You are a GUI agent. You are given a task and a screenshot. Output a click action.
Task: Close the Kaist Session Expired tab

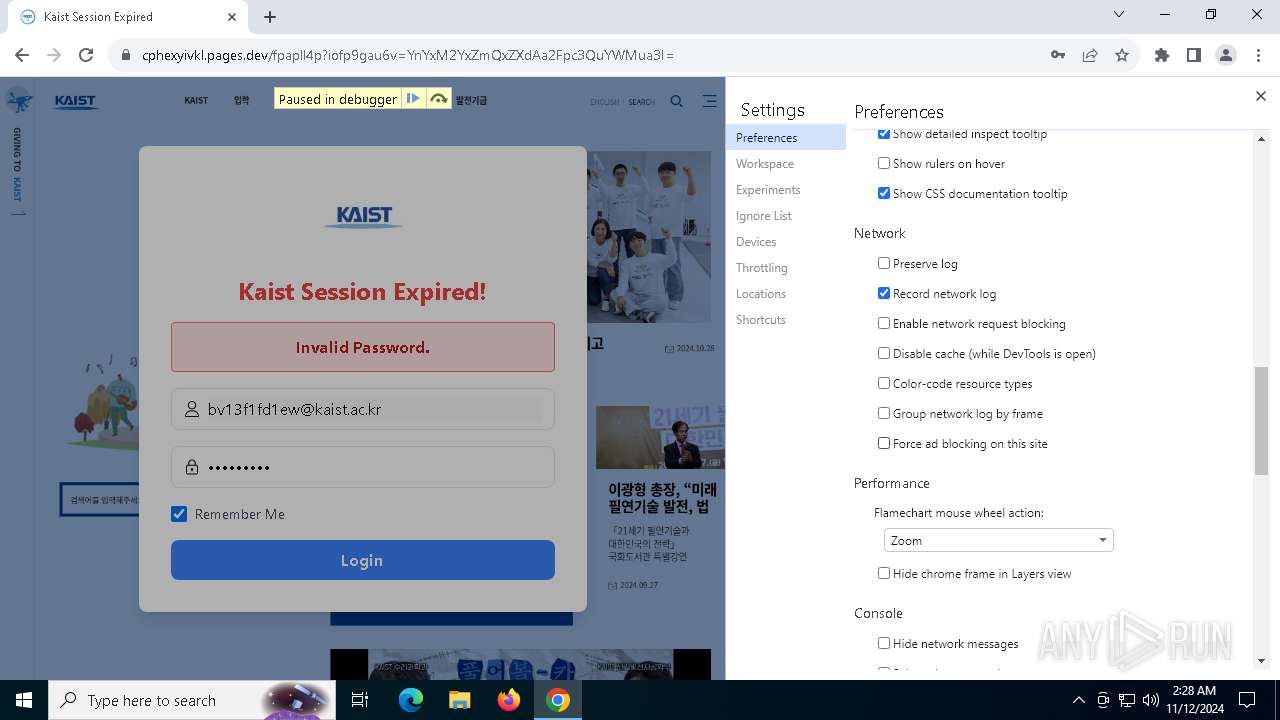click(232, 17)
